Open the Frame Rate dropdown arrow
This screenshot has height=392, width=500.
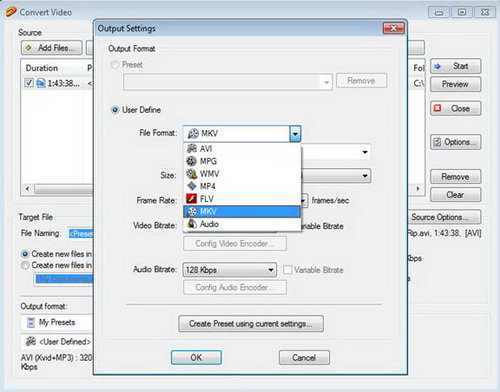pyautogui.click(x=304, y=201)
